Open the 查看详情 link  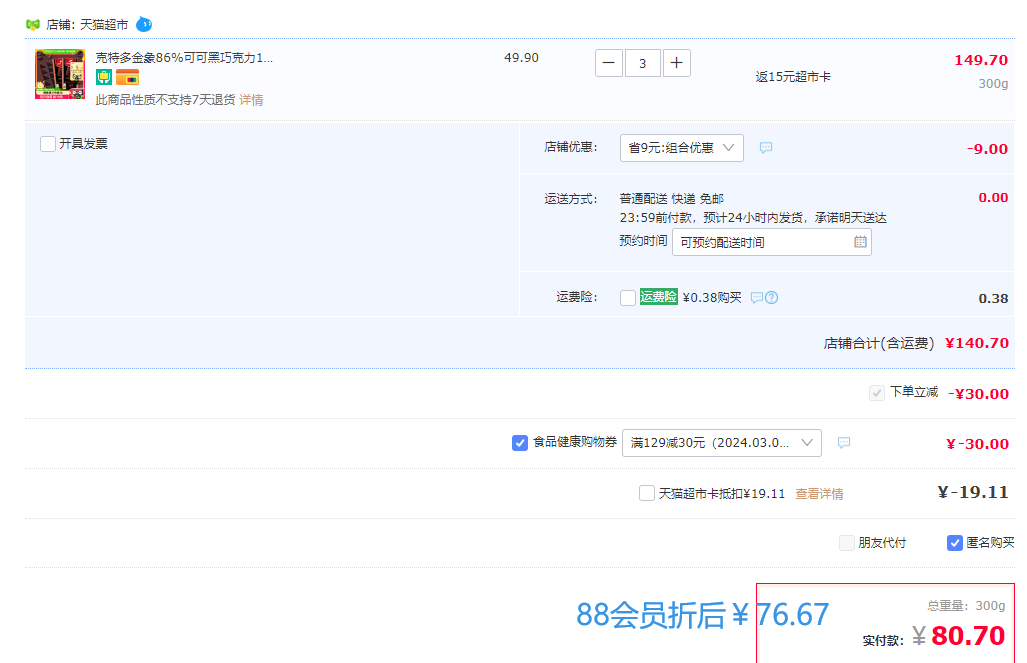(x=819, y=494)
